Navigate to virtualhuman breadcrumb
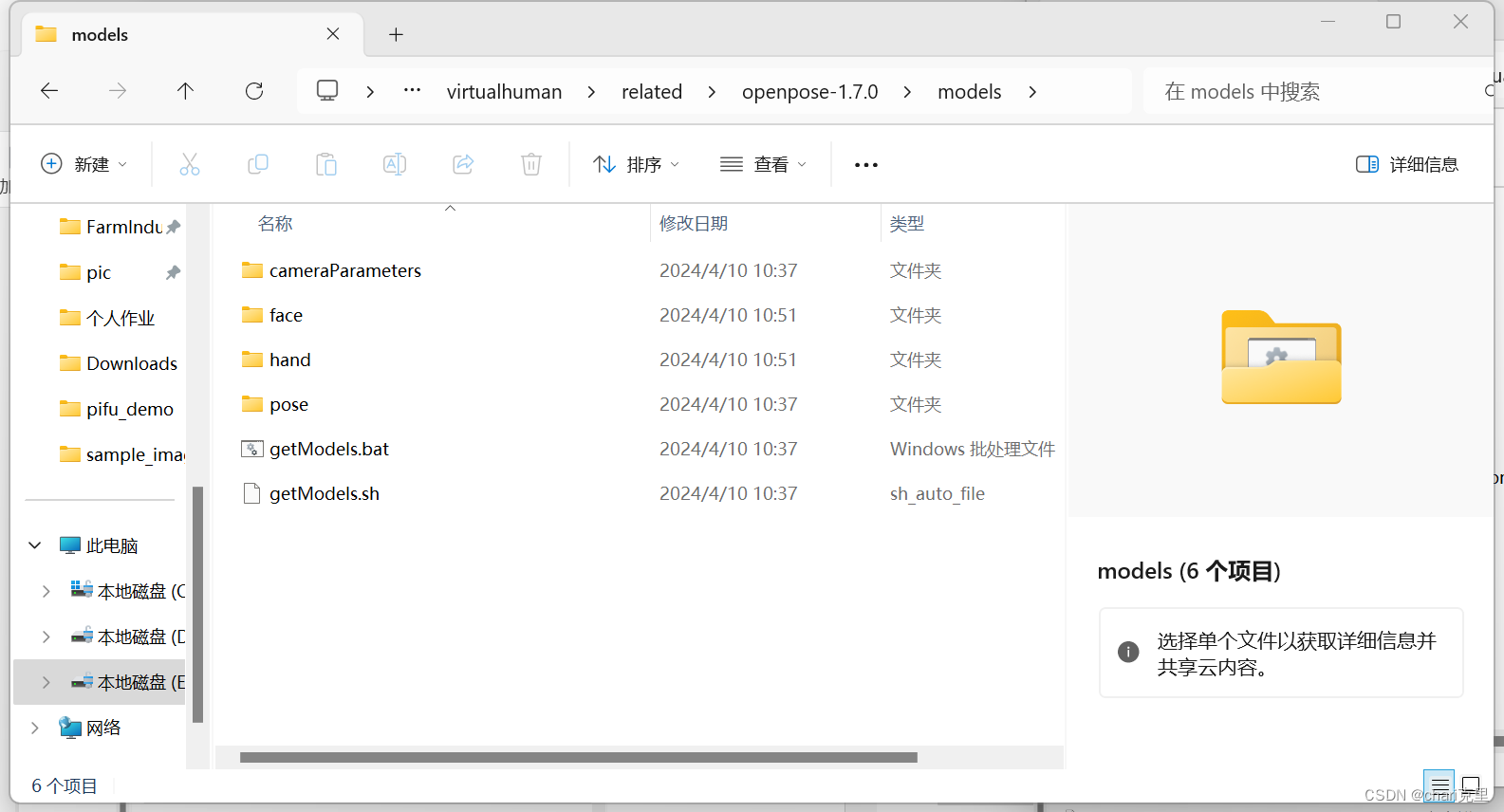The height and width of the screenshot is (812, 1504). (x=504, y=92)
